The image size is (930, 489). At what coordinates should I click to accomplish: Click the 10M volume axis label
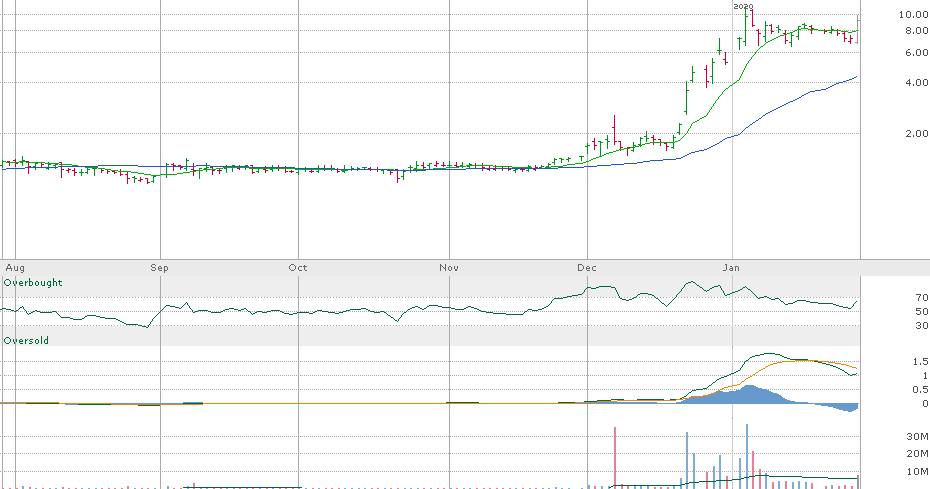coord(917,471)
